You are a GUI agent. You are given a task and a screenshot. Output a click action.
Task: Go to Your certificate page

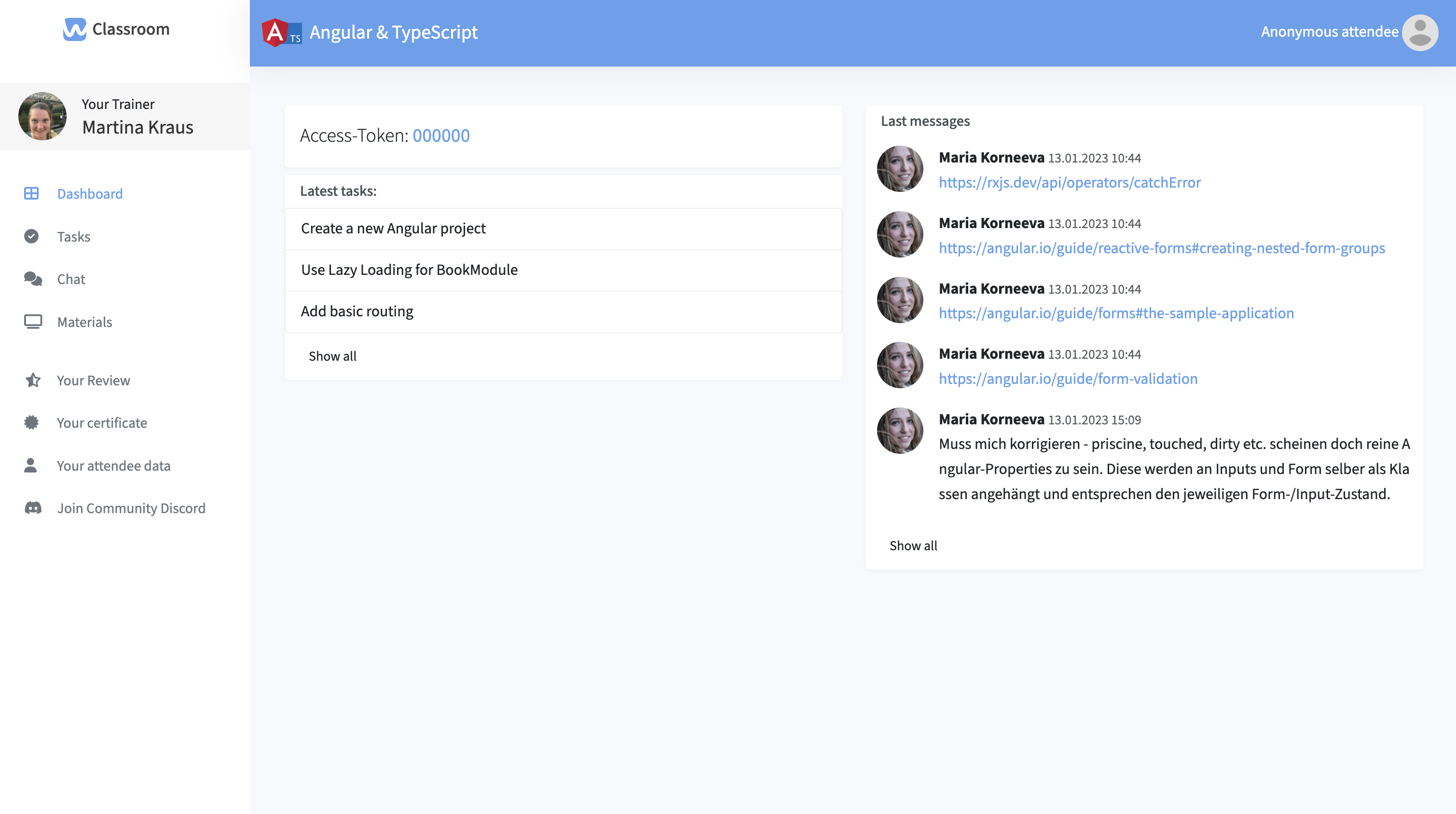(102, 422)
